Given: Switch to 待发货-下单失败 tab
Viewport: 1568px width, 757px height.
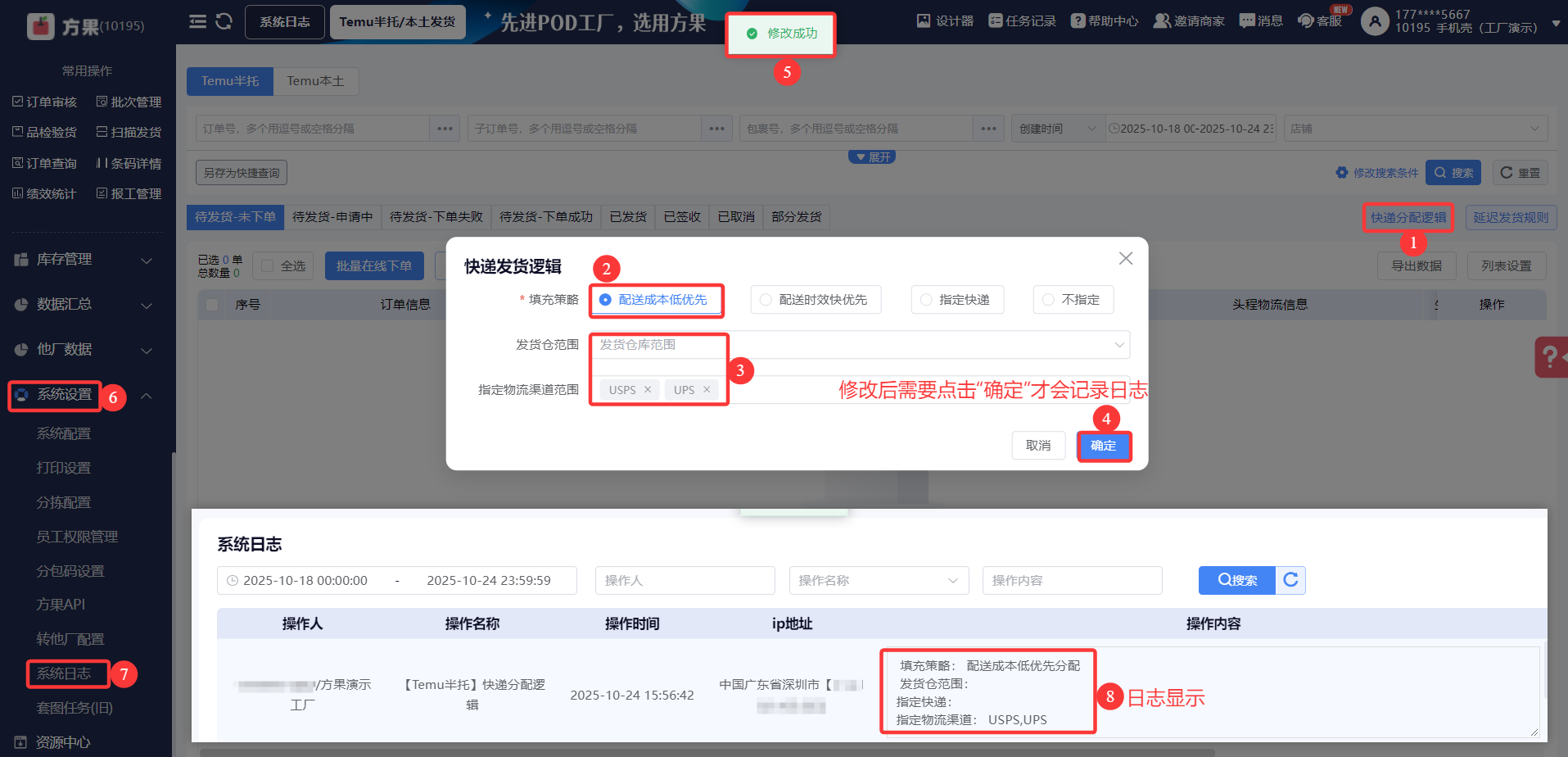Looking at the screenshot, I should [436, 217].
